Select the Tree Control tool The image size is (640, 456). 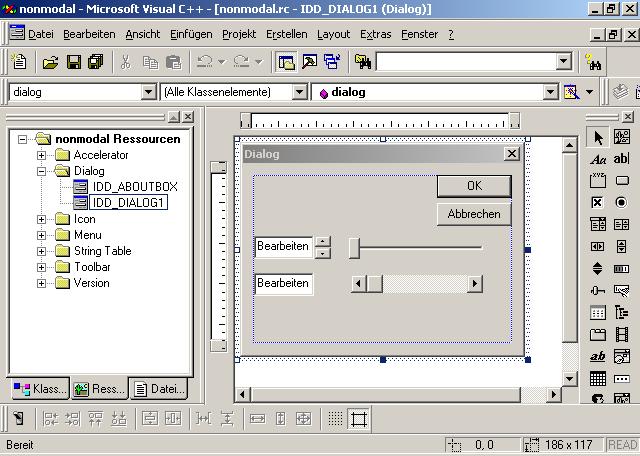pyautogui.click(x=622, y=313)
